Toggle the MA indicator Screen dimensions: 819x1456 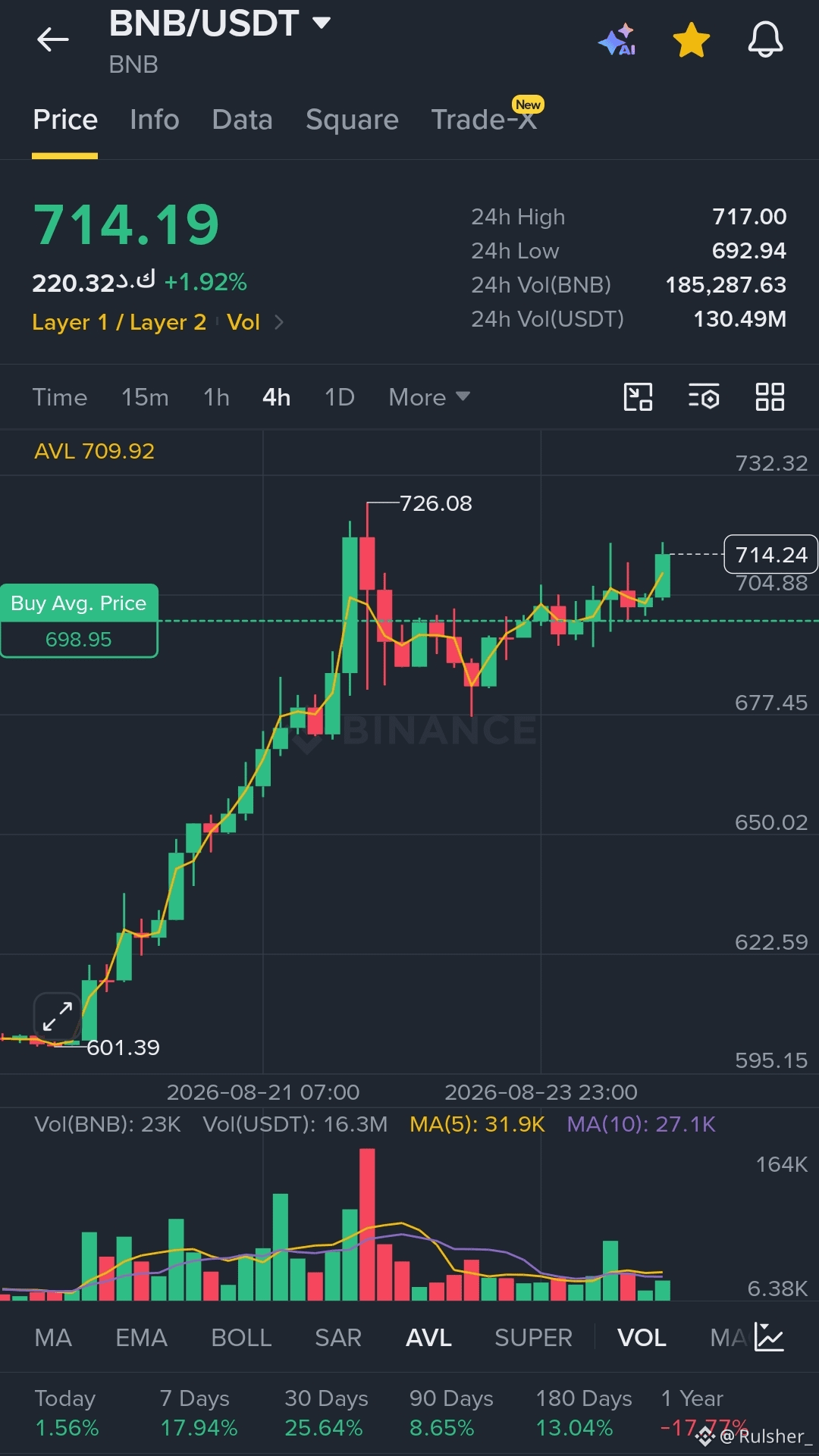pos(53,1338)
